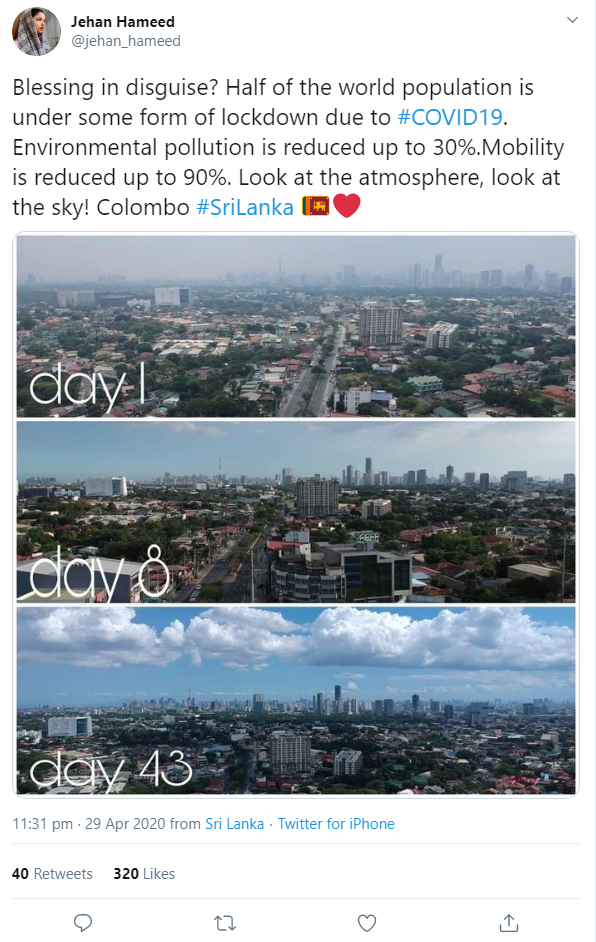
Task: Open the Twitter for iPhone link
Action: click(x=336, y=824)
